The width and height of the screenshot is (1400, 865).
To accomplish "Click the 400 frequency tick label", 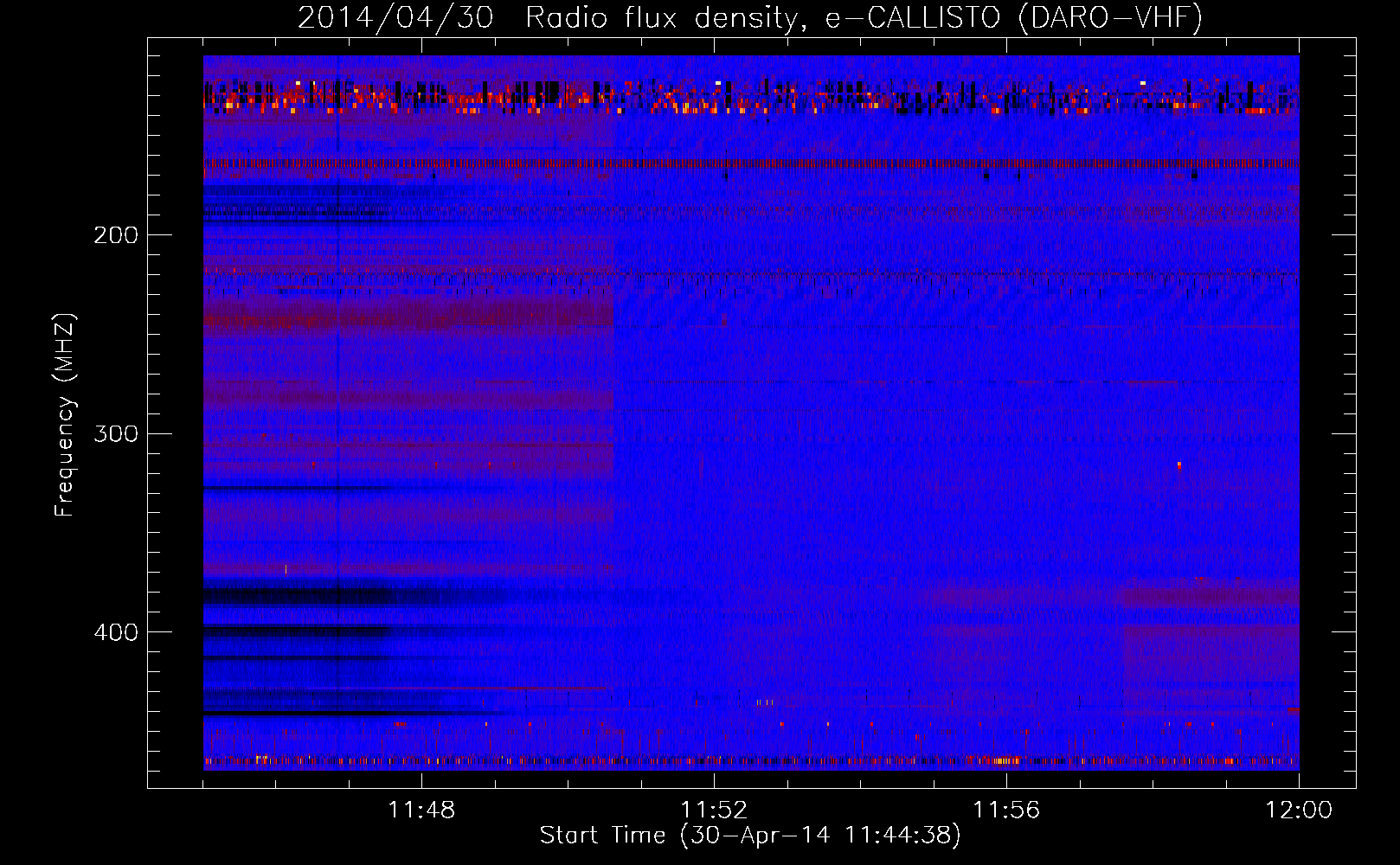I will click(x=116, y=632).
